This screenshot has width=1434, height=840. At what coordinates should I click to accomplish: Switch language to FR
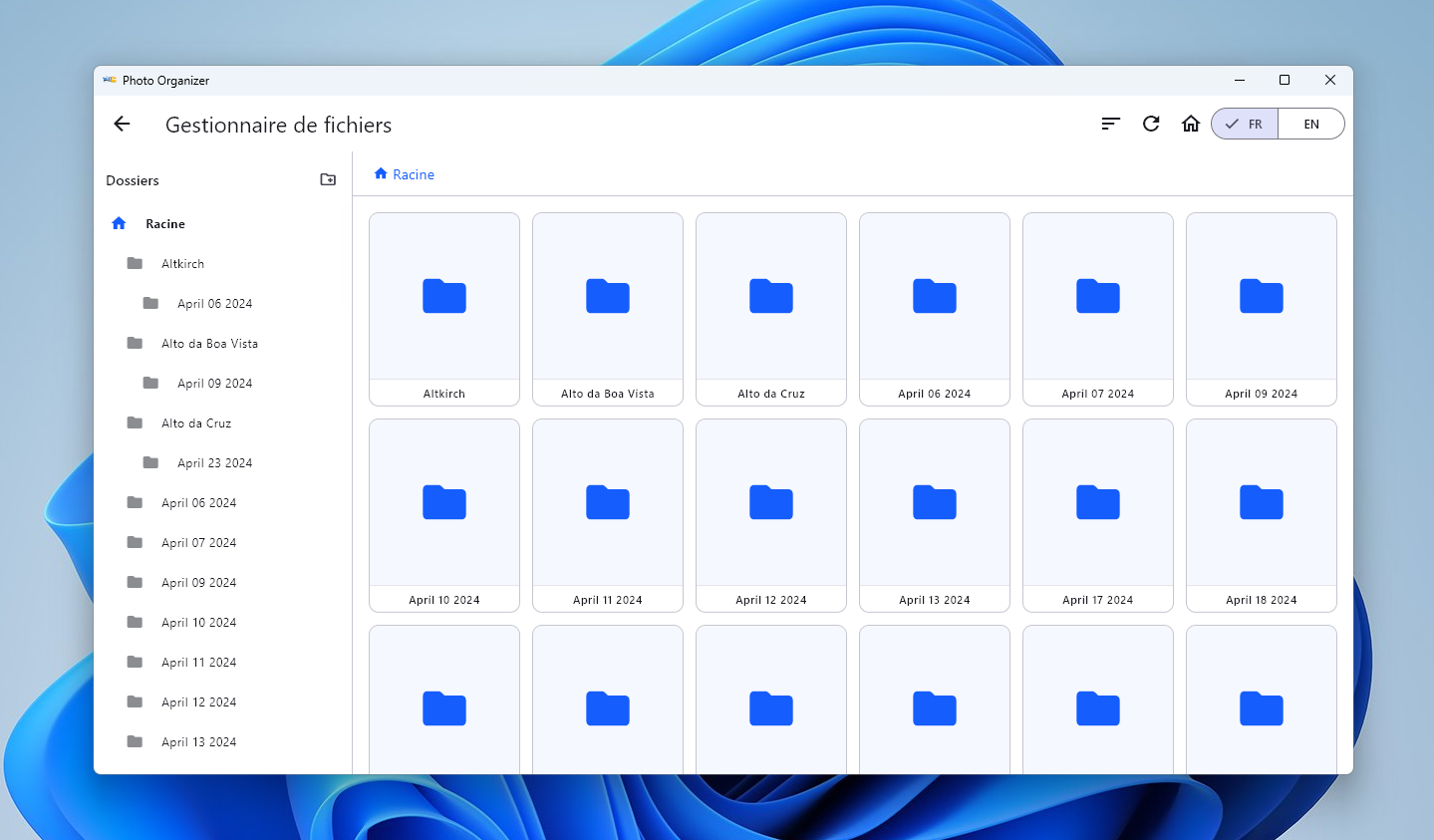(x=1245, y=125)
